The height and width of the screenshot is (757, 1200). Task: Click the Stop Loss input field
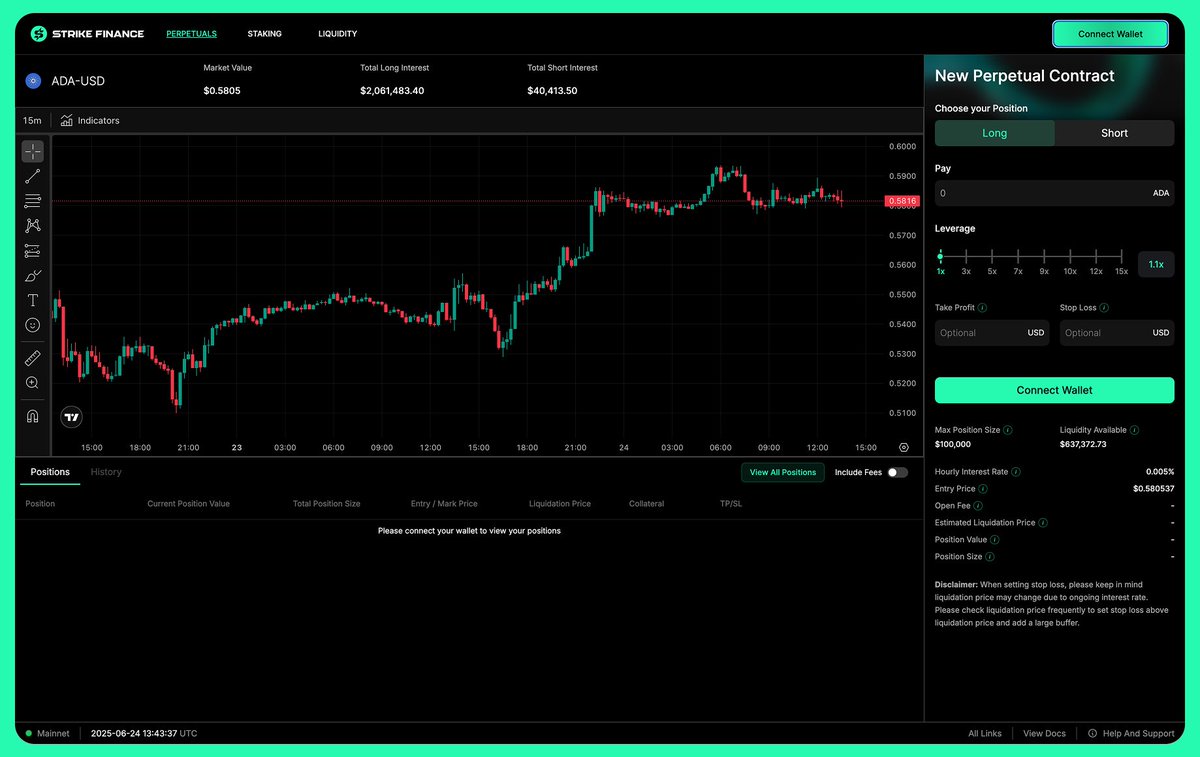(x=1117, y=333)
